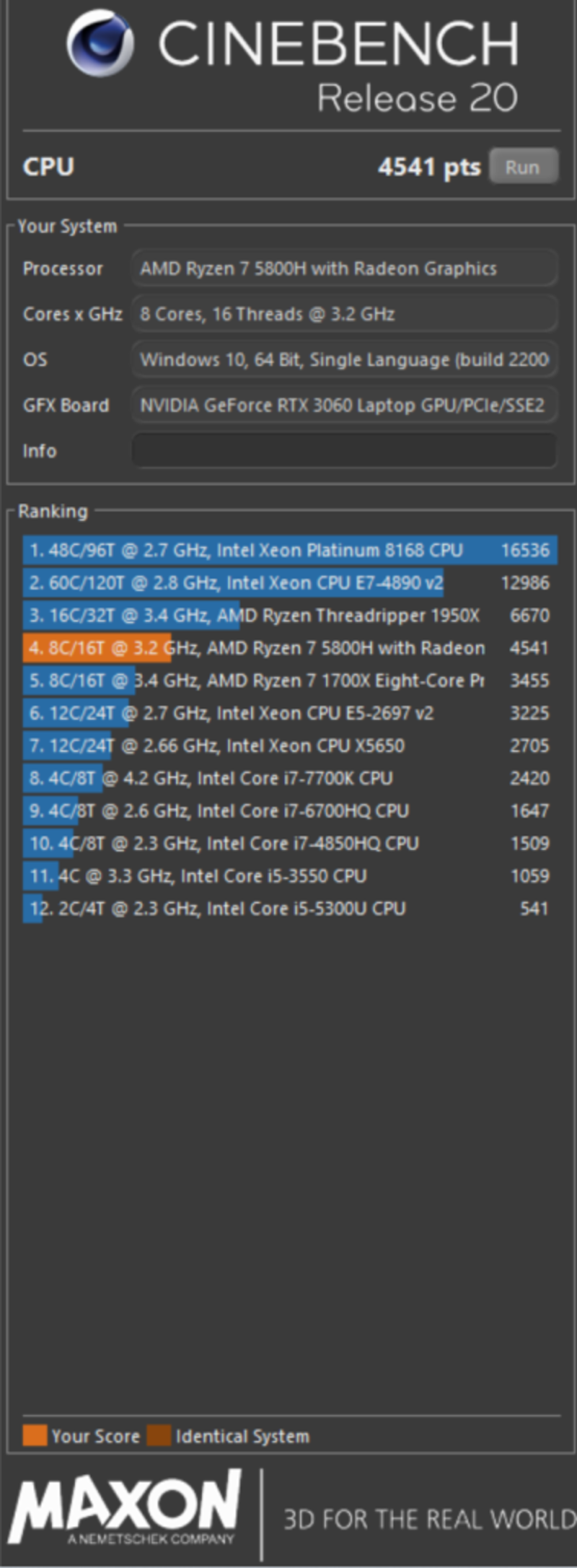Select ranking row Intel Core i7-7700K

[290, 778]
